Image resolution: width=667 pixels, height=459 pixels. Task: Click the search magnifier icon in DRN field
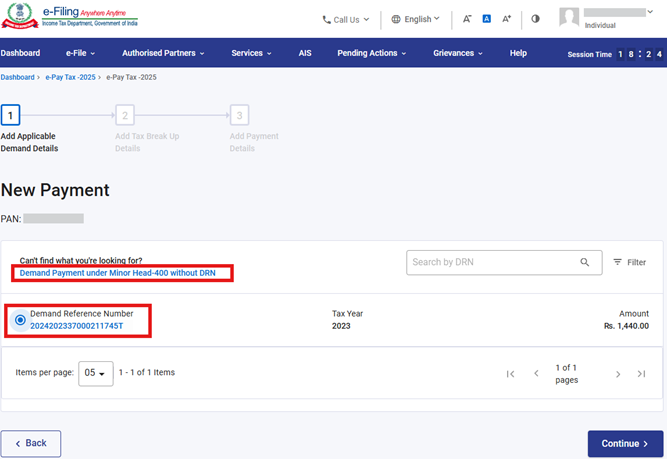[x=585, y=262]
